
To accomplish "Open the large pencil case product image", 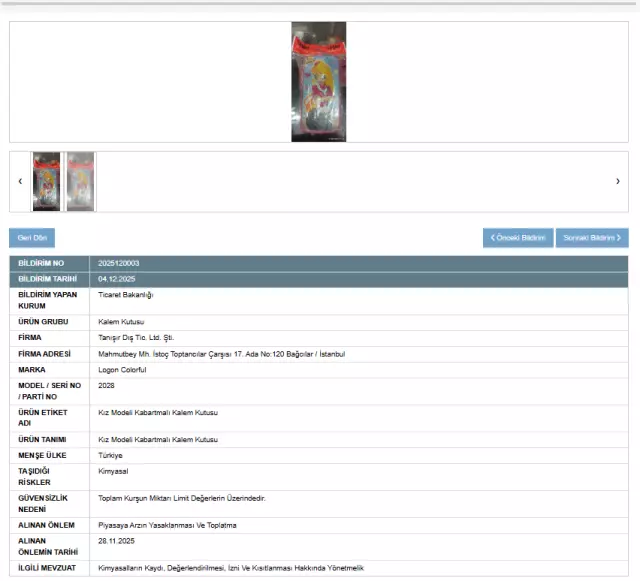I will (318, 82).
